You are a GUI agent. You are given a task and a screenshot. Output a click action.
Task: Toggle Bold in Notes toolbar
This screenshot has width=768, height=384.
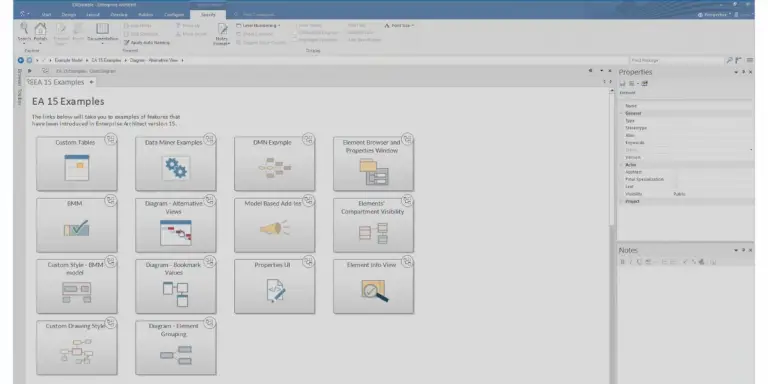pyautogui.click(x=623, y=262)
